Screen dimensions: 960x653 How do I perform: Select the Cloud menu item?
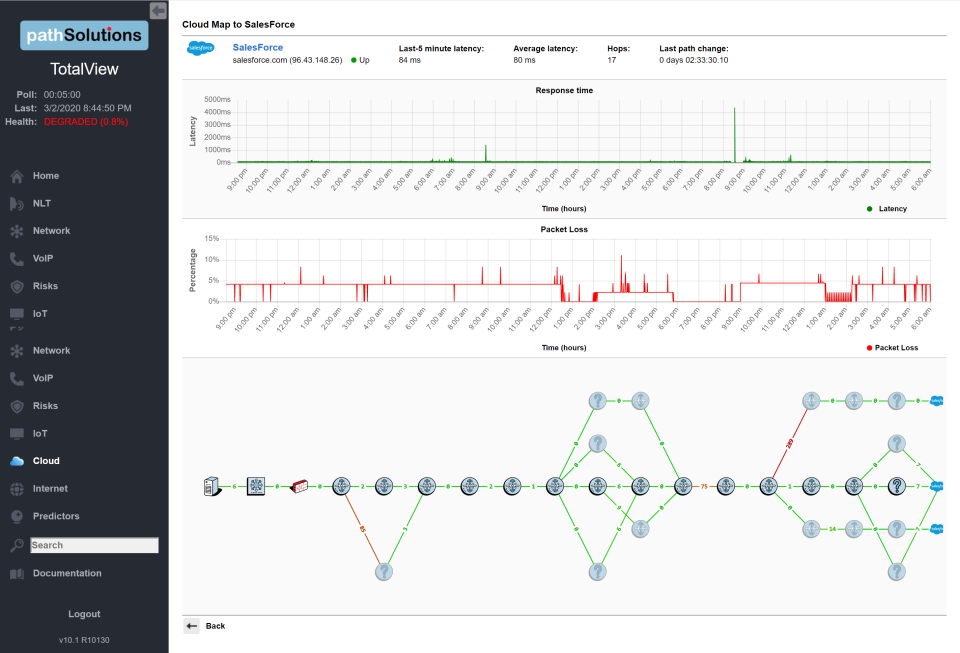coord(46,461)
